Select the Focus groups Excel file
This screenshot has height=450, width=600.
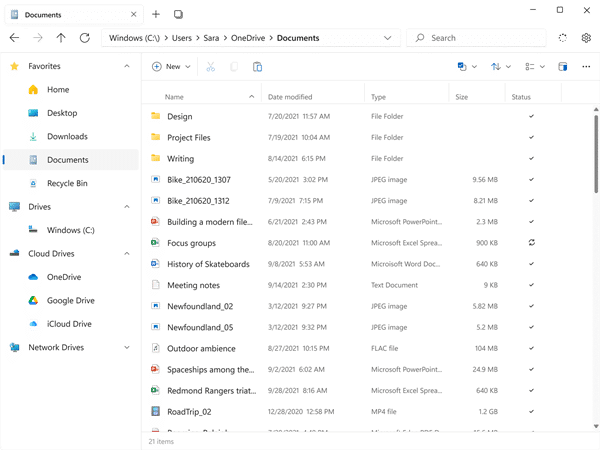click(190, 243)
